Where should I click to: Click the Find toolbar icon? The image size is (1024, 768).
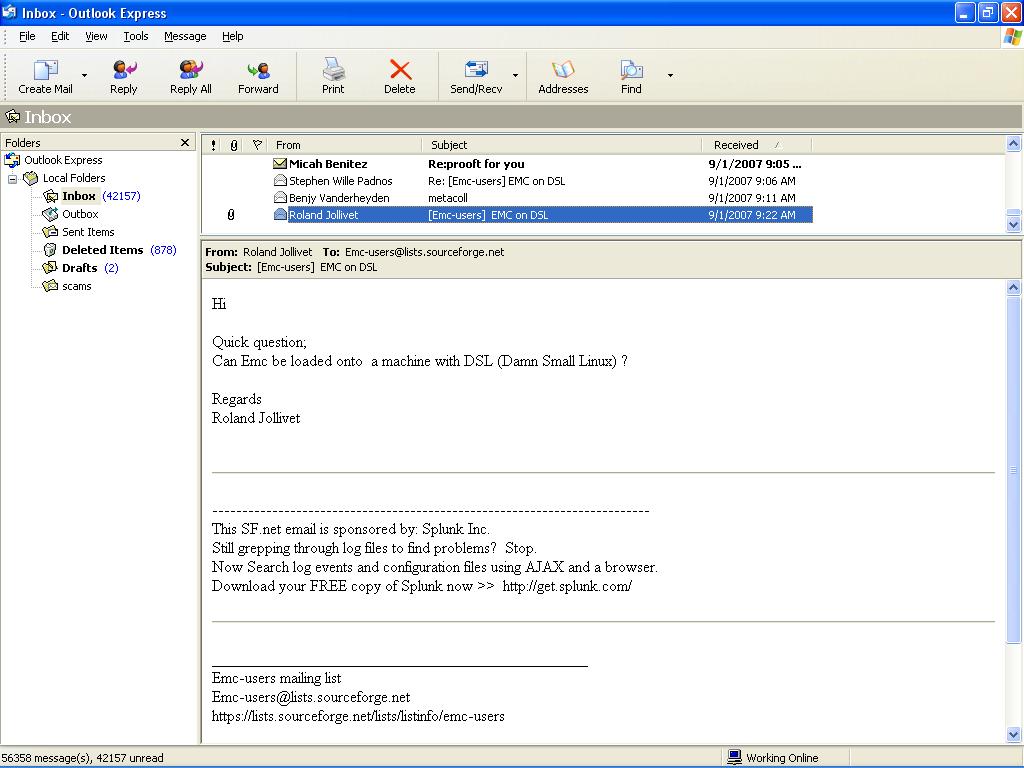pos(631,69)
